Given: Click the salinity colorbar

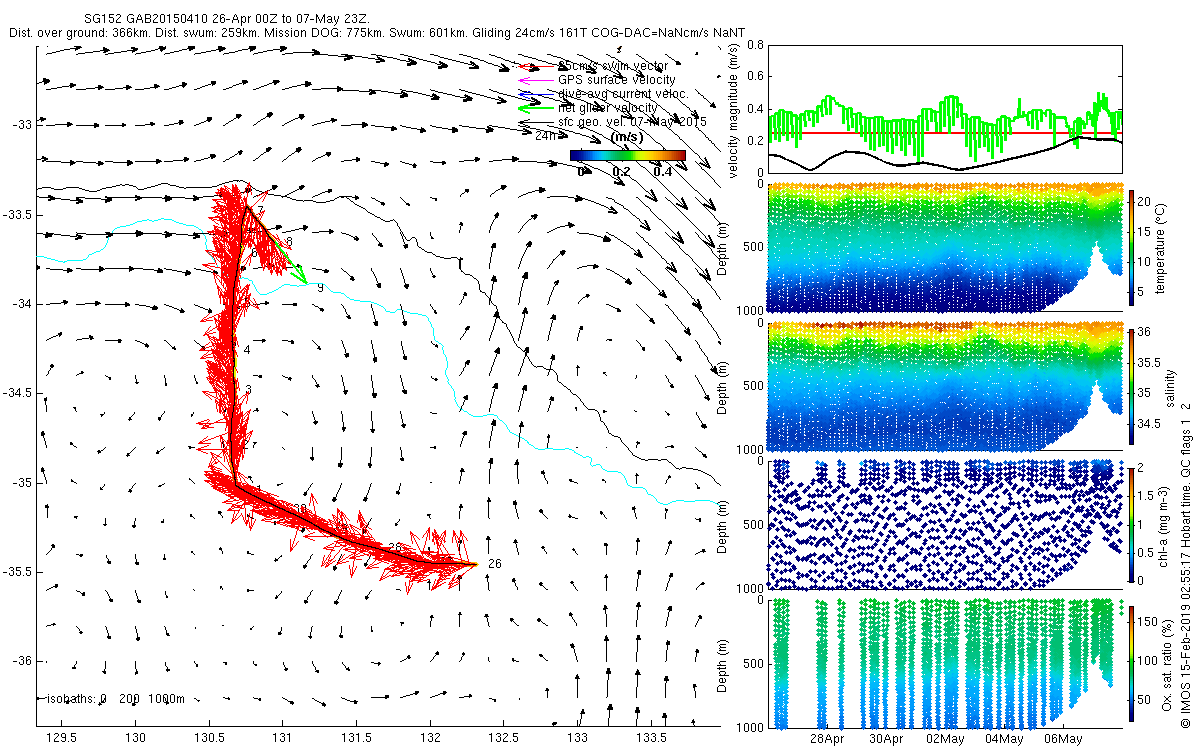Looking at the screenshot, I should [x=1132, y=387].
